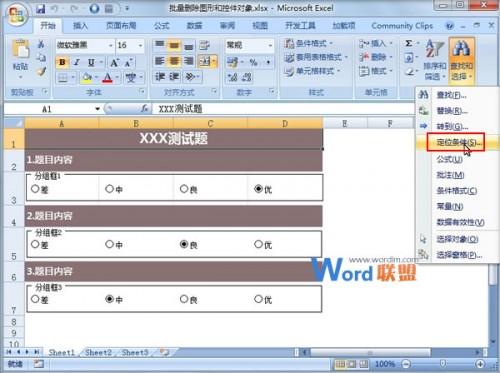This screenshot has width=500, height=373.
Task: Toggle bold formatting
Action: (62, 62)
